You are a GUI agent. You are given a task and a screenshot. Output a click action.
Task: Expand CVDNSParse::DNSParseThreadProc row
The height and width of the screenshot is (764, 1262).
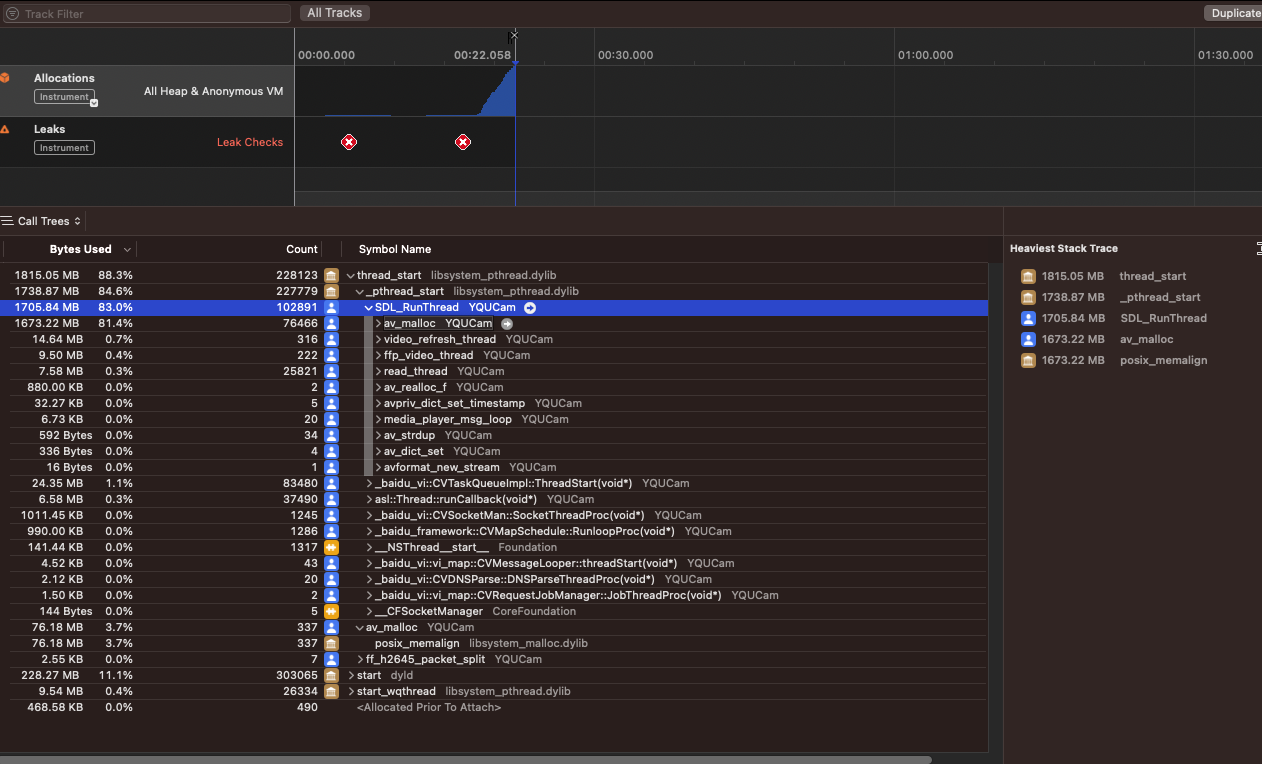coord(369,579)
